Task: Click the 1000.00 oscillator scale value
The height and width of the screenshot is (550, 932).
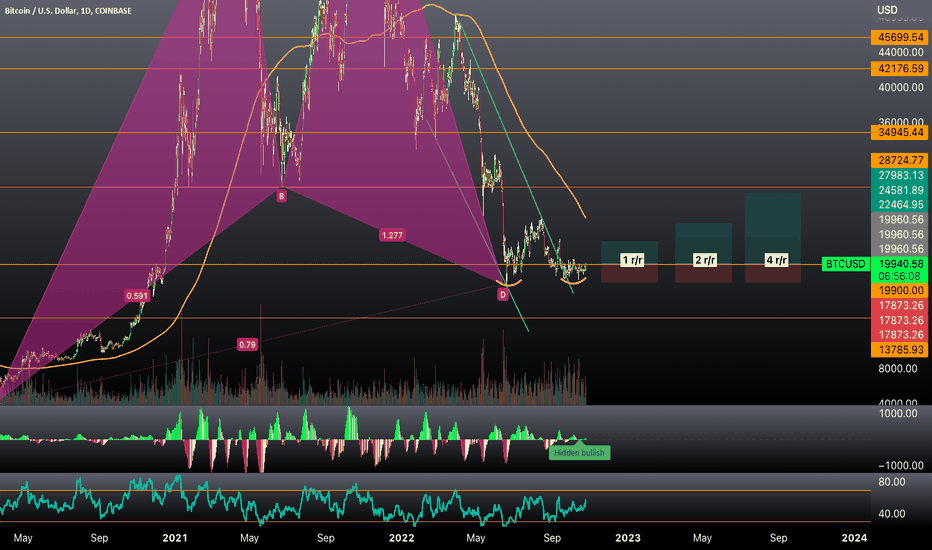Action: tap(898, 414)
